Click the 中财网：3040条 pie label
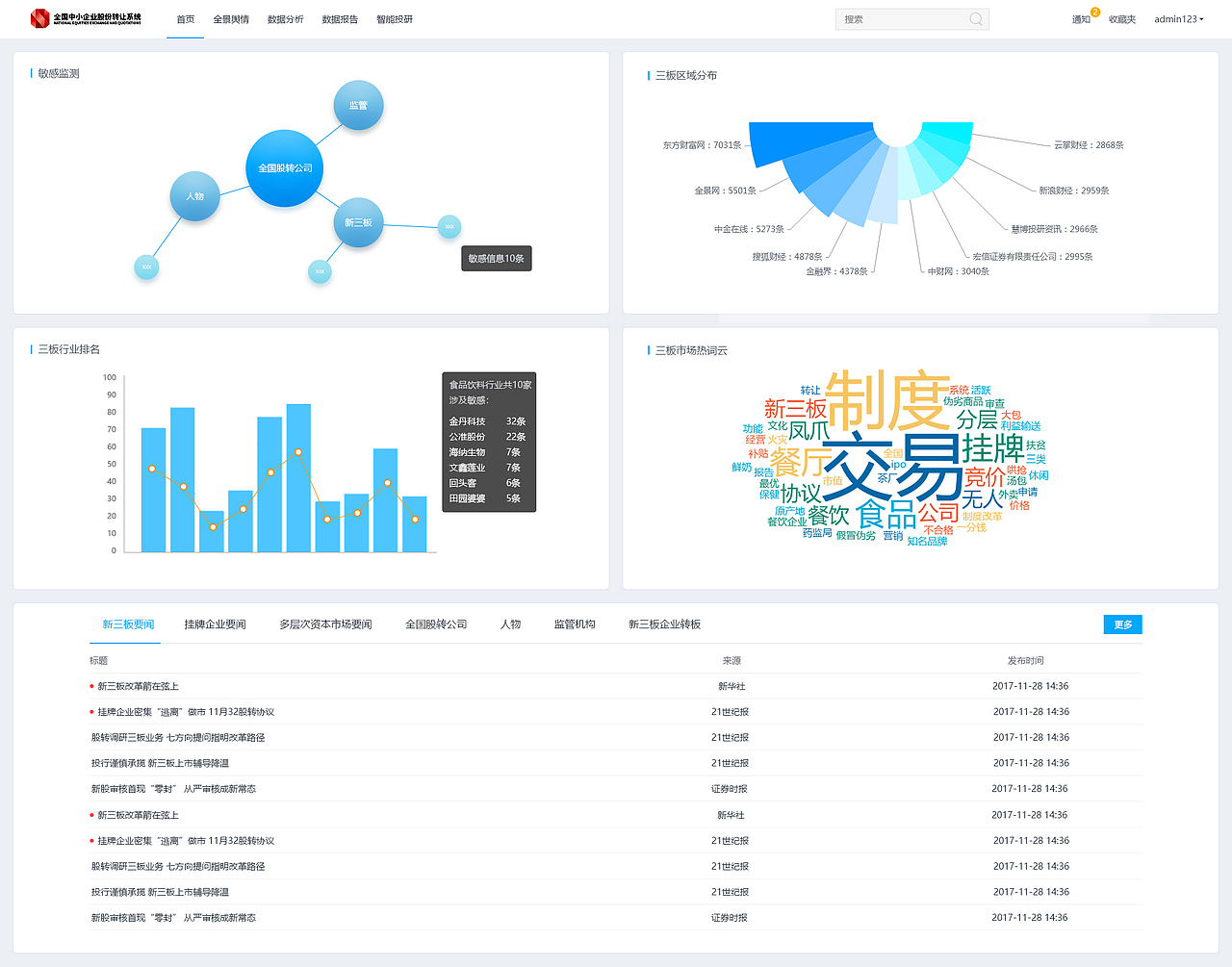The height and width of the screenshot is (967, 1232). click(x=959, y=271)
